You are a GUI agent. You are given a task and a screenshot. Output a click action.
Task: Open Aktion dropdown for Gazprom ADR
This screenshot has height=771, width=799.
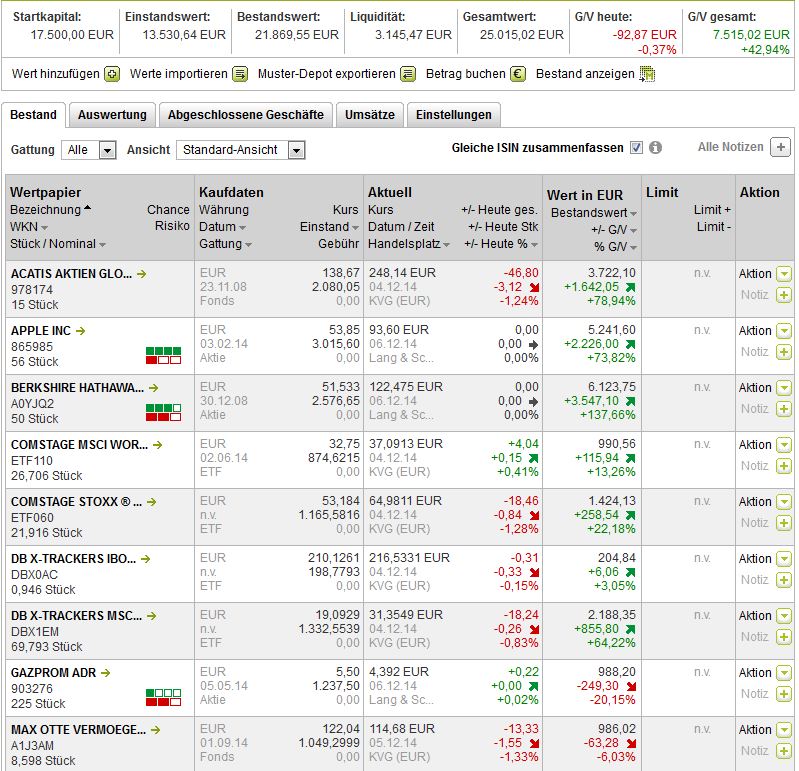pos(784,673)
